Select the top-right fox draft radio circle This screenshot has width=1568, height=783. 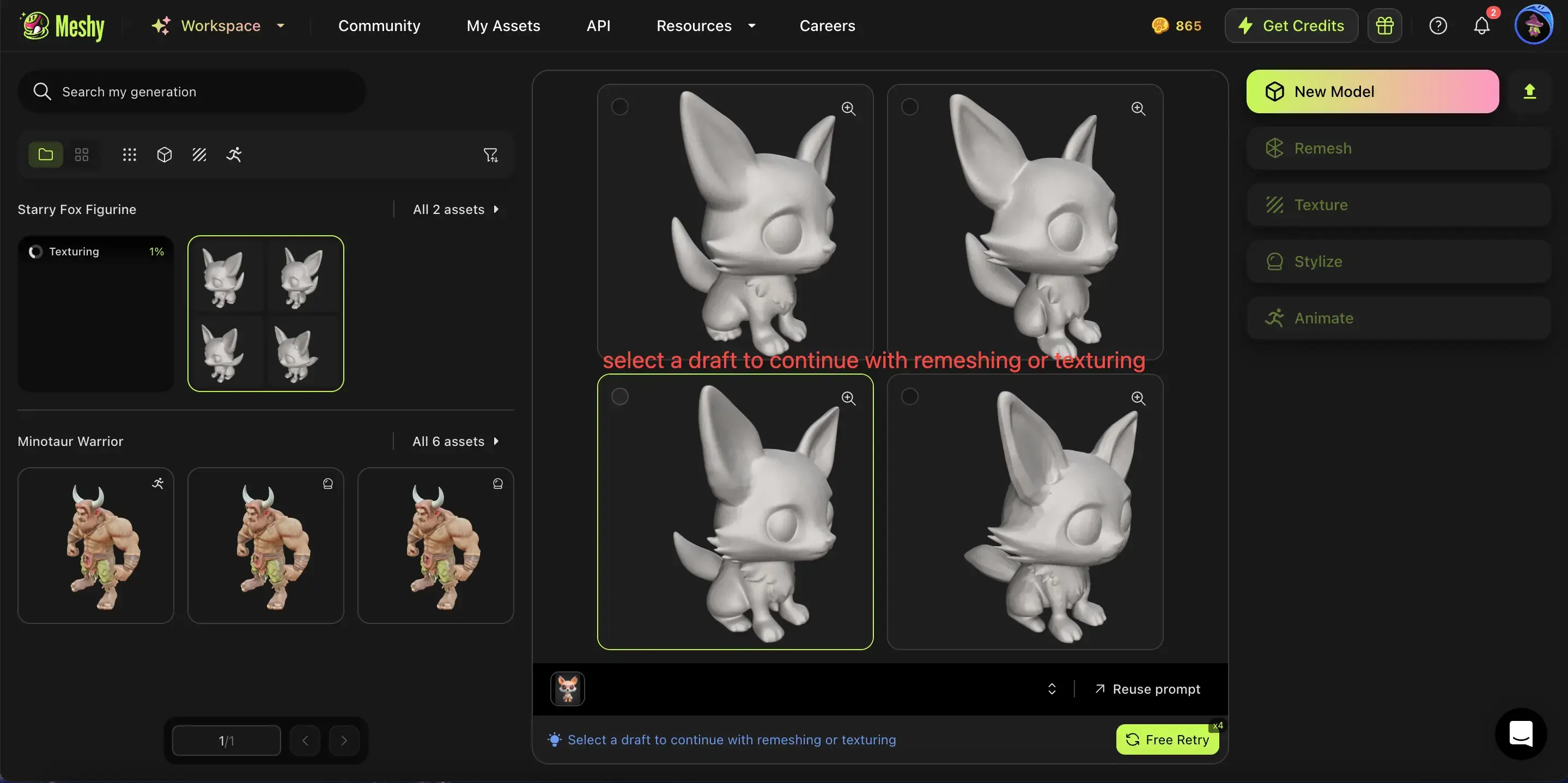(x=909, y=107)
